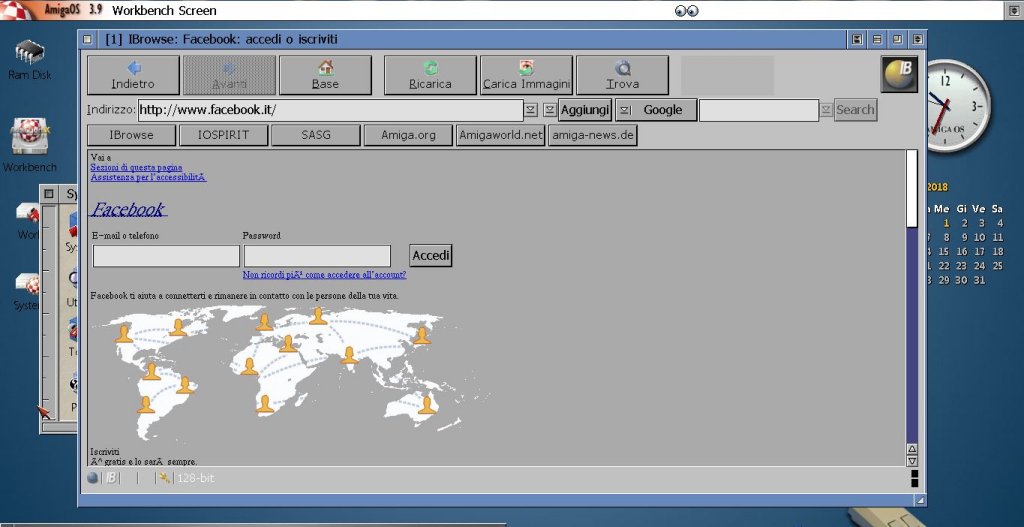Click the Accedi login button
1024x527 pixels.
click(431, 256)
